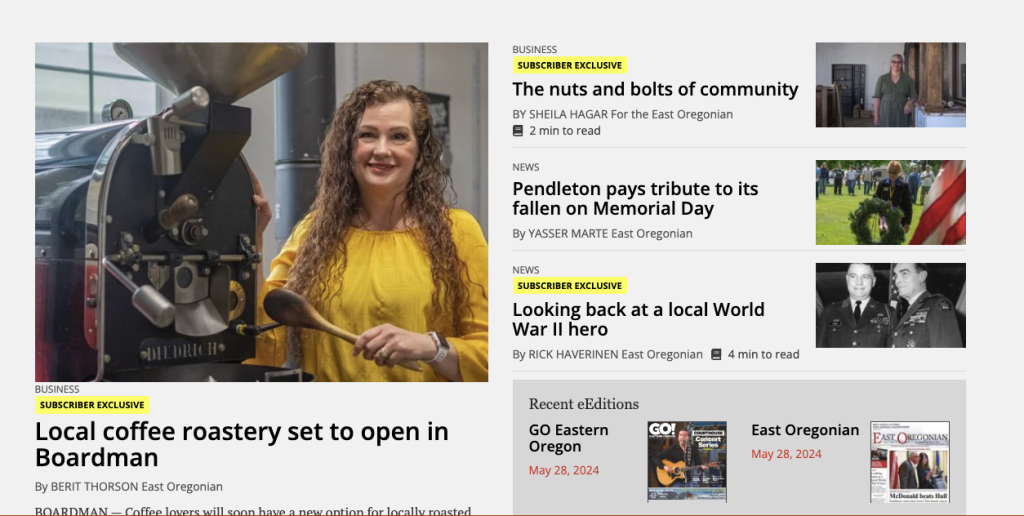Open 'Looking back at a local World War II hero'
This screenshot has height=516, width=1024.
click(x=638, y=319)
